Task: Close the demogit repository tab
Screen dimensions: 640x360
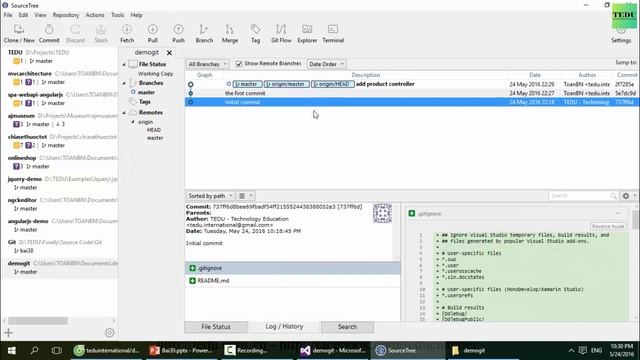Action: tap(169, 53)
